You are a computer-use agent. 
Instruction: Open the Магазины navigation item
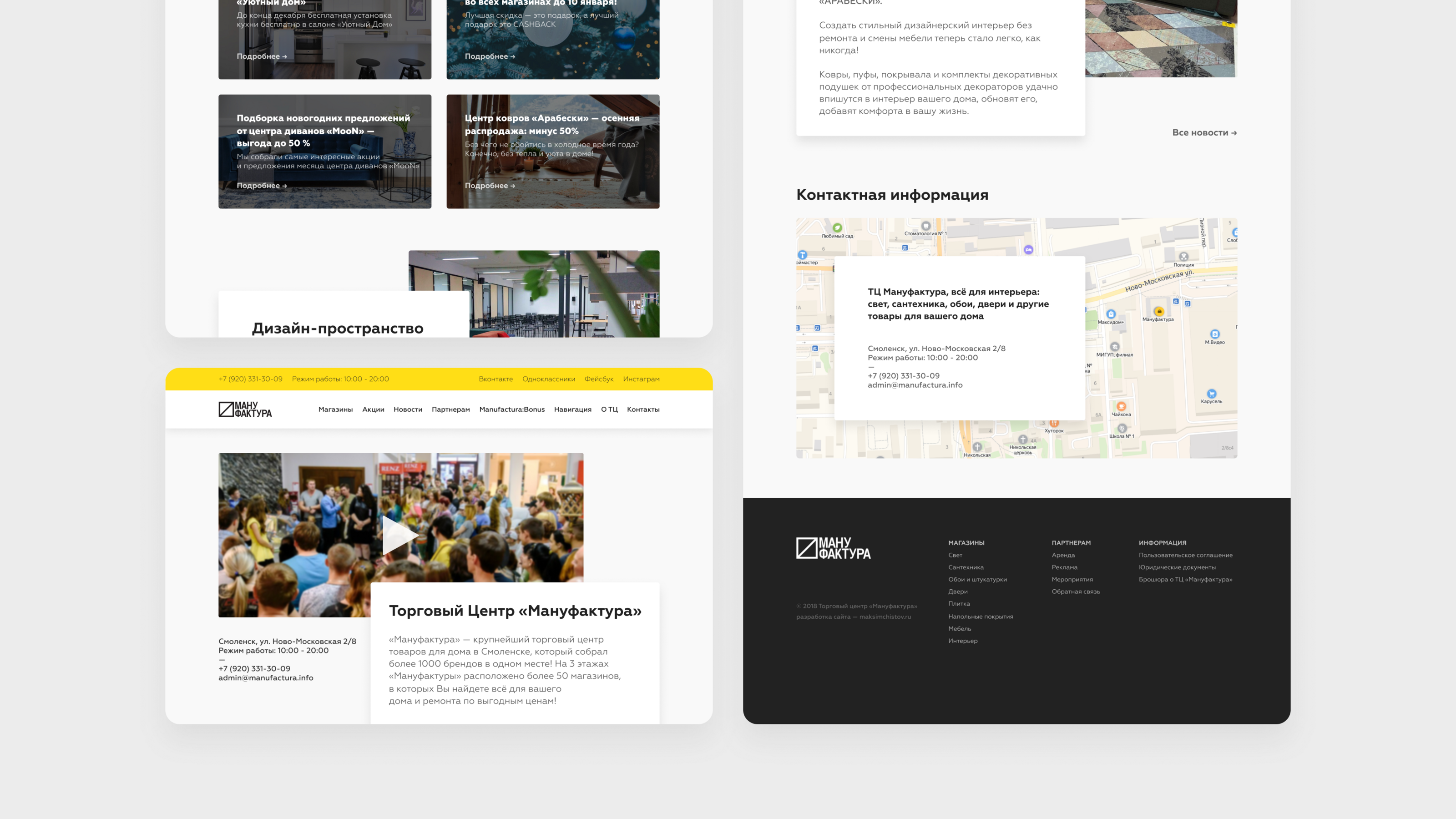(335, 409)
